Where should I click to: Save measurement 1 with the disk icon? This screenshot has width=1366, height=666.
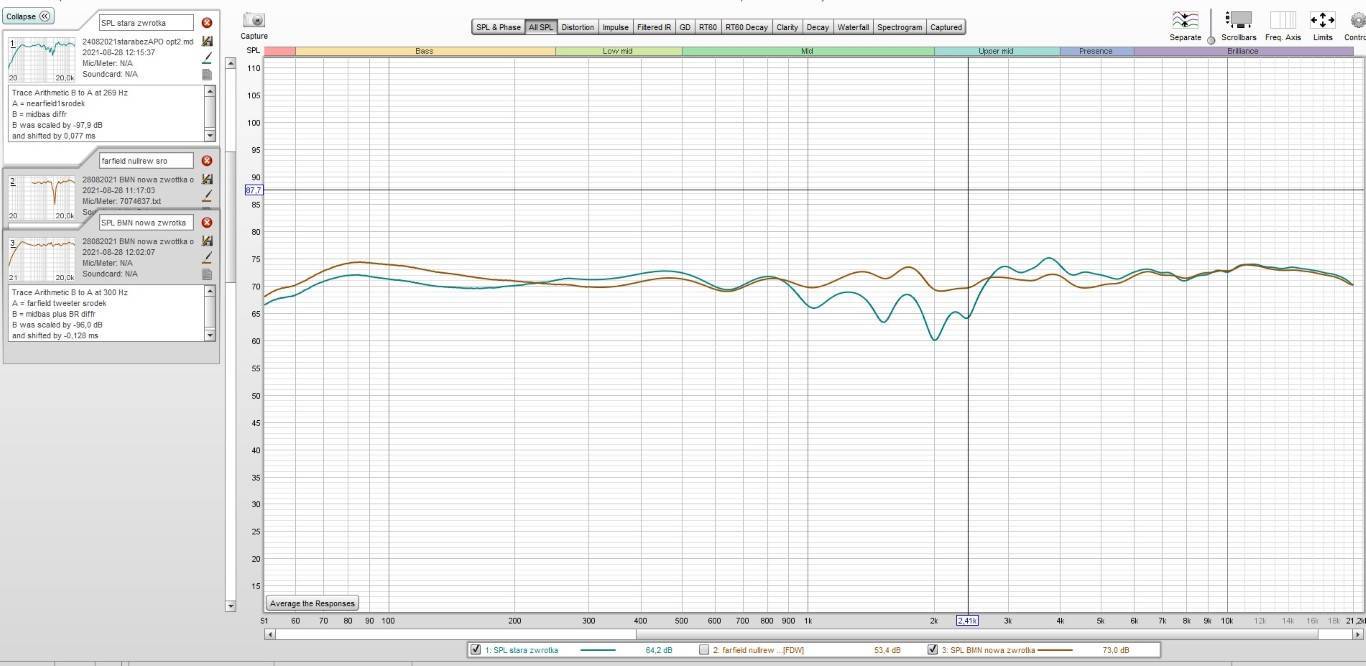coord(207,41)
